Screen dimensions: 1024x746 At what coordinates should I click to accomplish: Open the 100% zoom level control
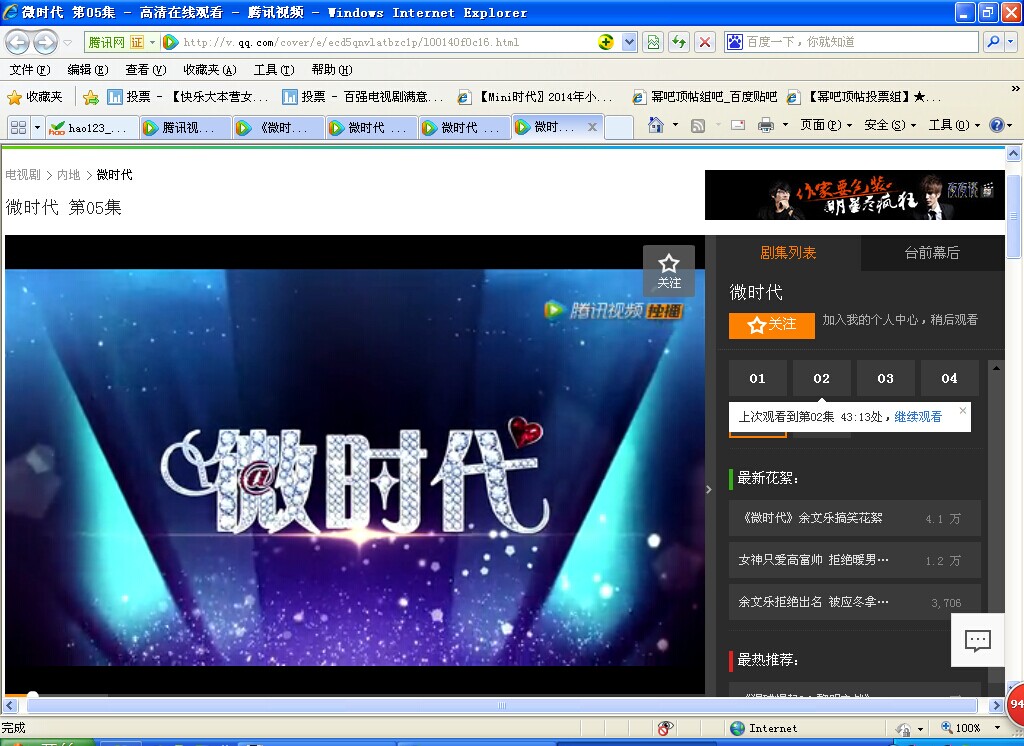(x=970, y=728)
